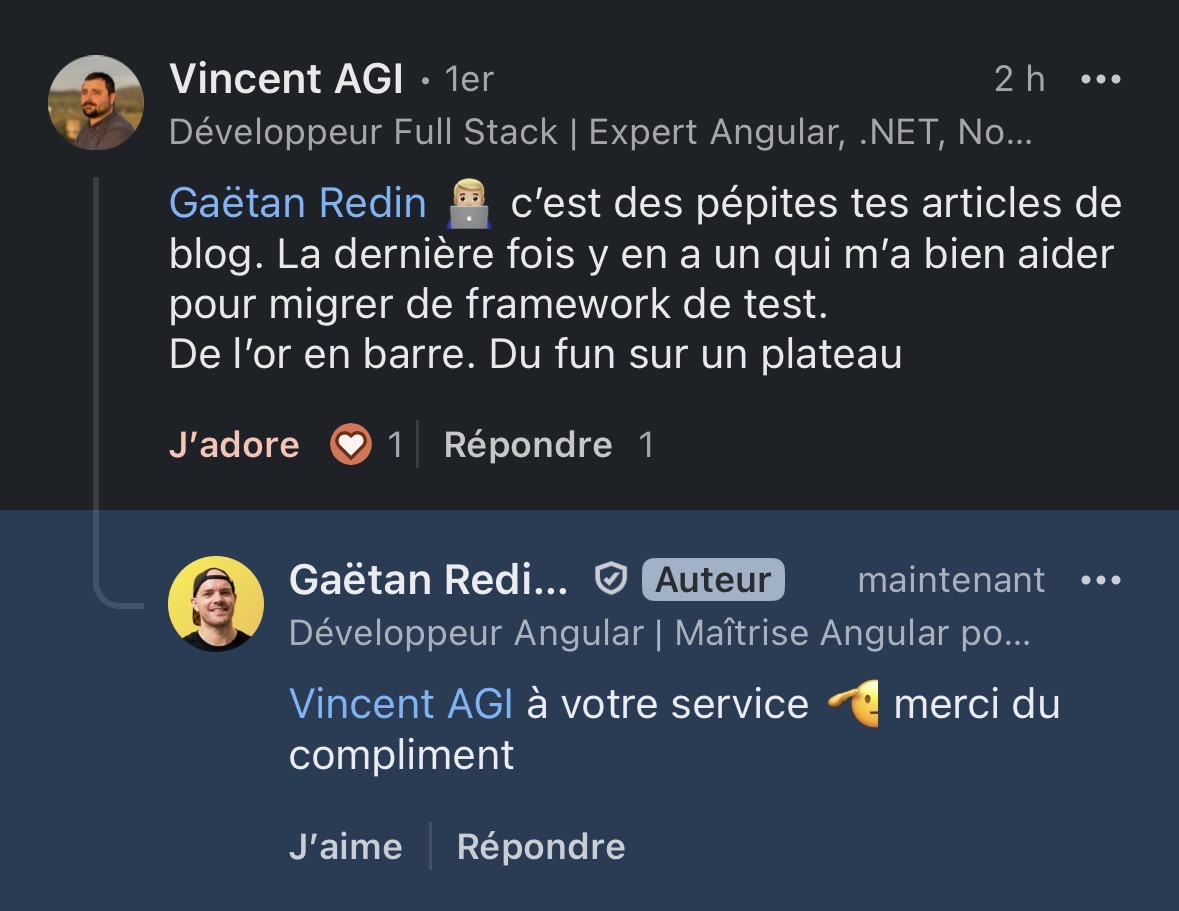
Task: Click the 2 h timestamp on Vincent's comment
Action: [1019, 78]
